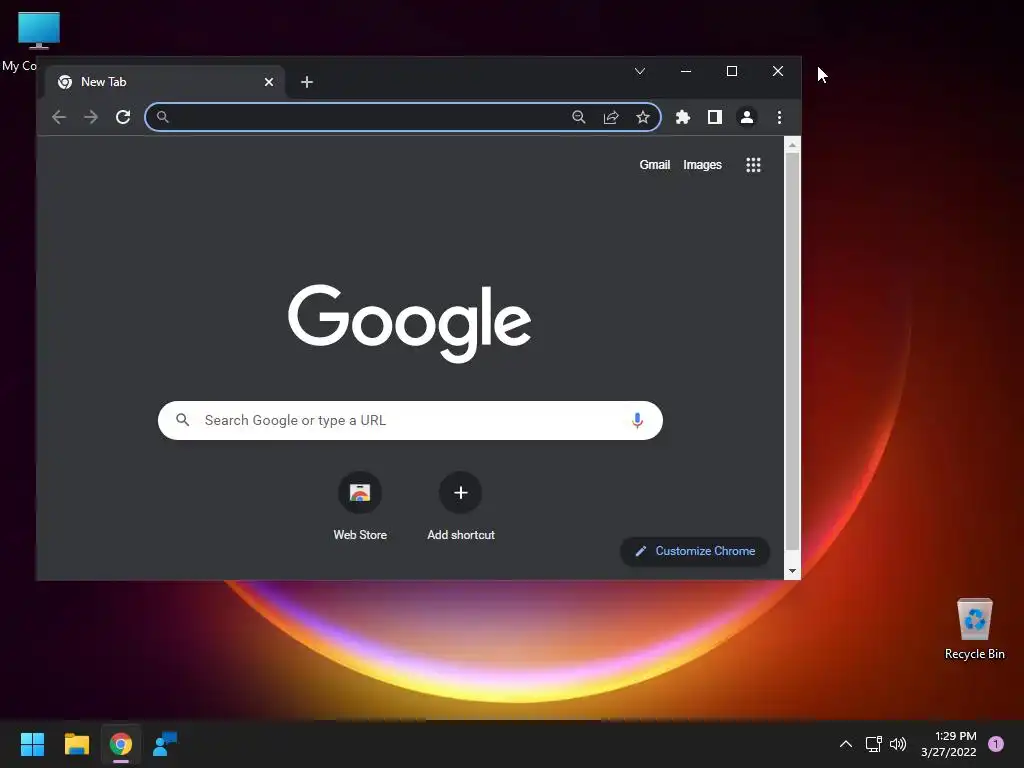Open the Windows Start menu
Viewport: 1024px width, 768px height.
click(x=32, y=744)
